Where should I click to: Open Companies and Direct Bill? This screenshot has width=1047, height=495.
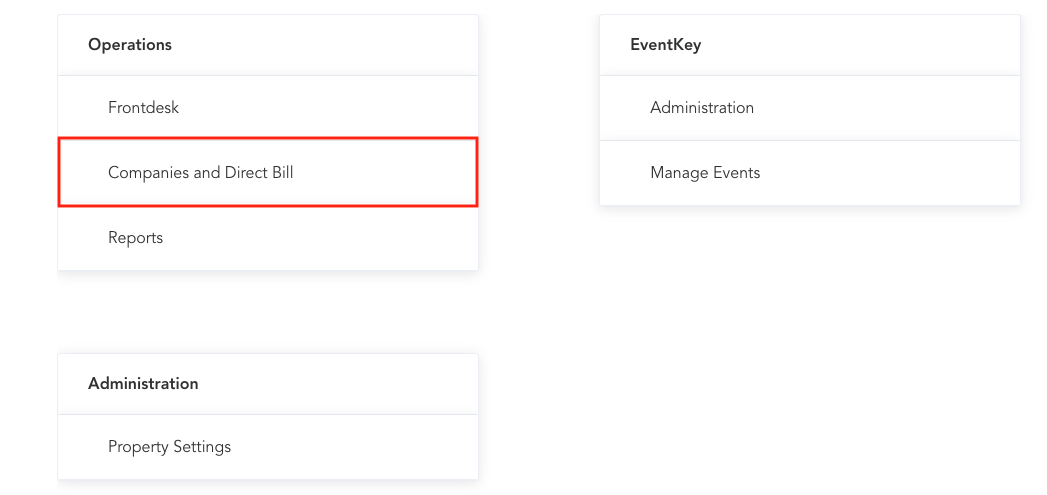pos(201,173)
